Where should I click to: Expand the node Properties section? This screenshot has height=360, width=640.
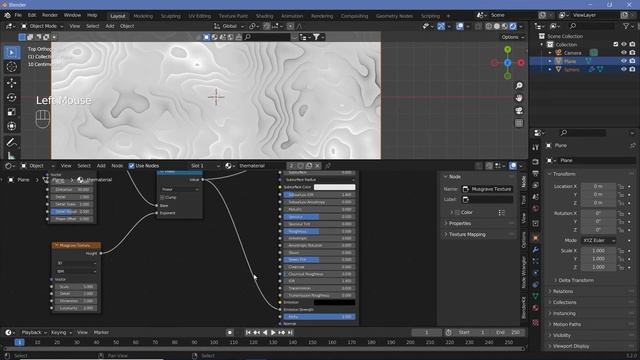pyautogui.click(x=460, y=224)
